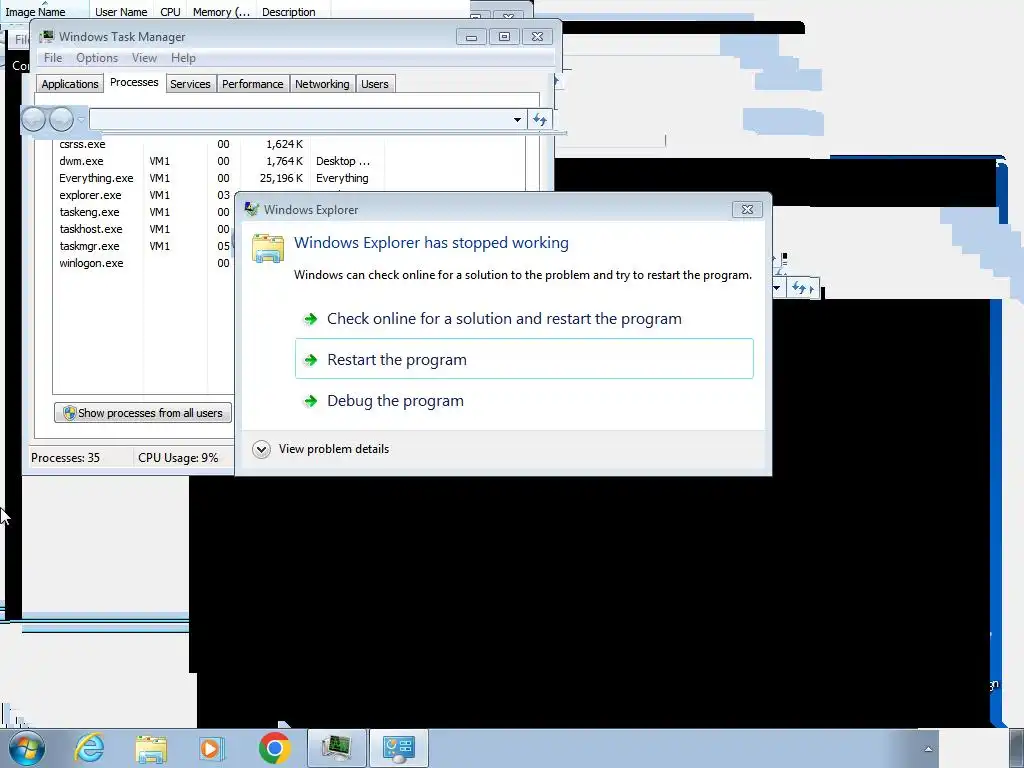Switch to the Applications tab
Image resolution: width=1024 pixels, height=768 pixels.
pyautogui.click(x=70, y=84)
